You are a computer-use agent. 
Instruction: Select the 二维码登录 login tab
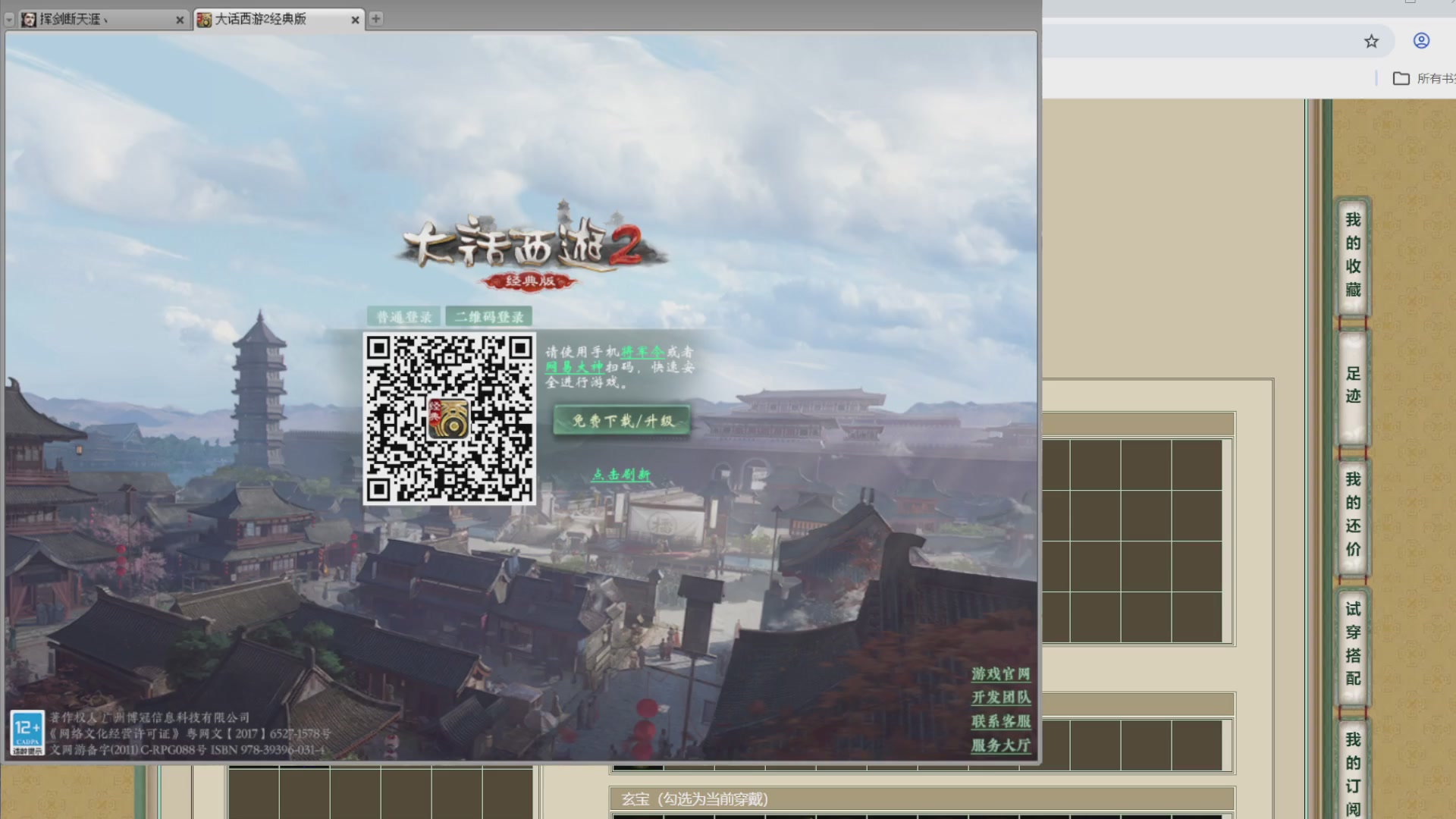489,317
